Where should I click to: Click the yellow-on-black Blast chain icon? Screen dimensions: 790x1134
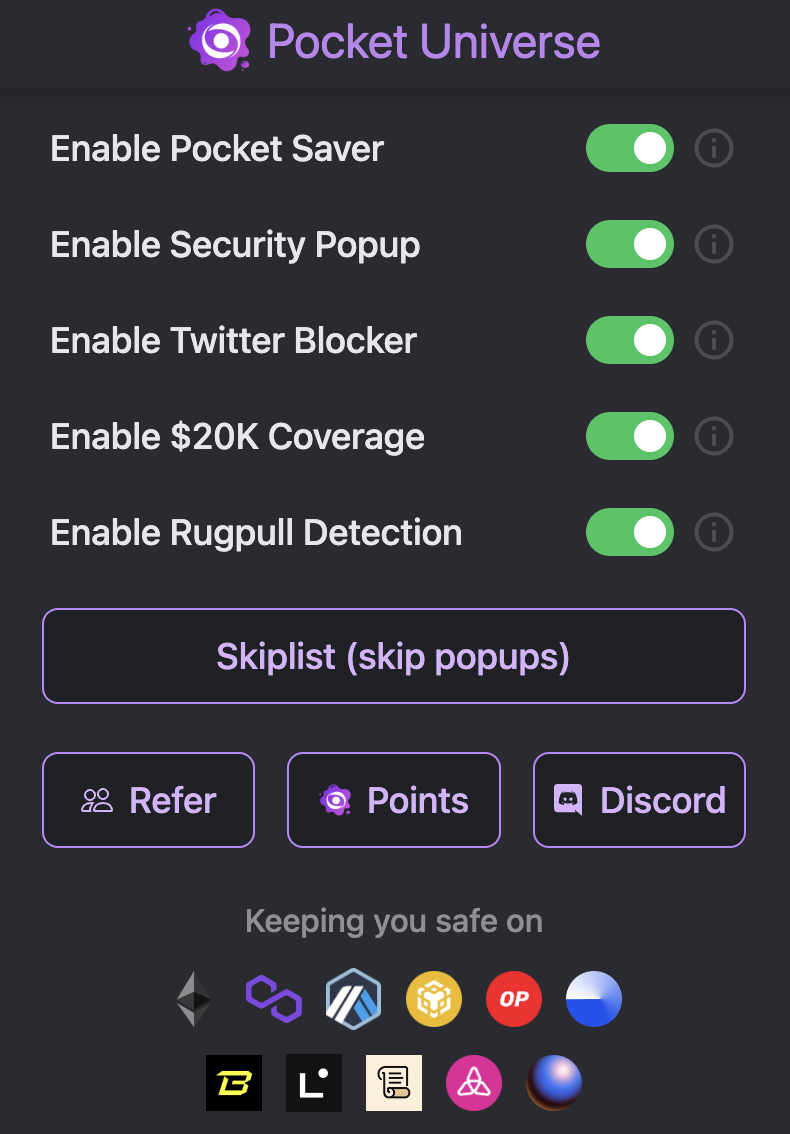(234, 1082)
